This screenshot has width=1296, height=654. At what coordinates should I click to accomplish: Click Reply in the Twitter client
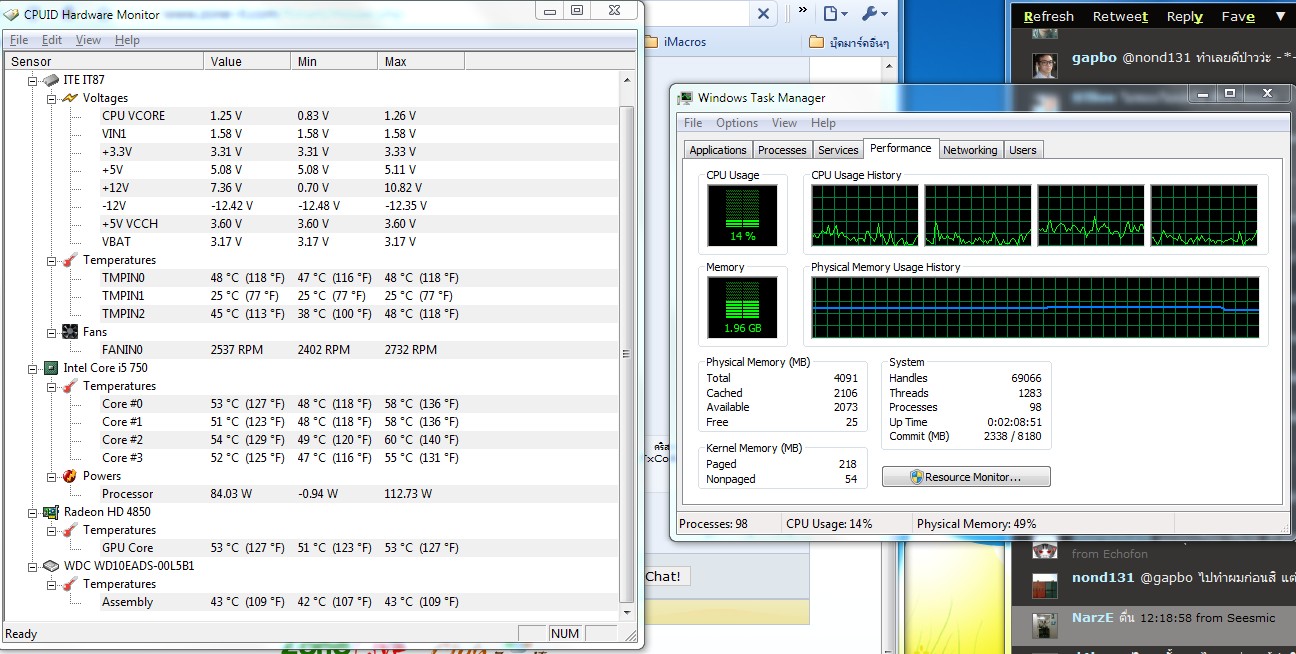(1185, 16)
